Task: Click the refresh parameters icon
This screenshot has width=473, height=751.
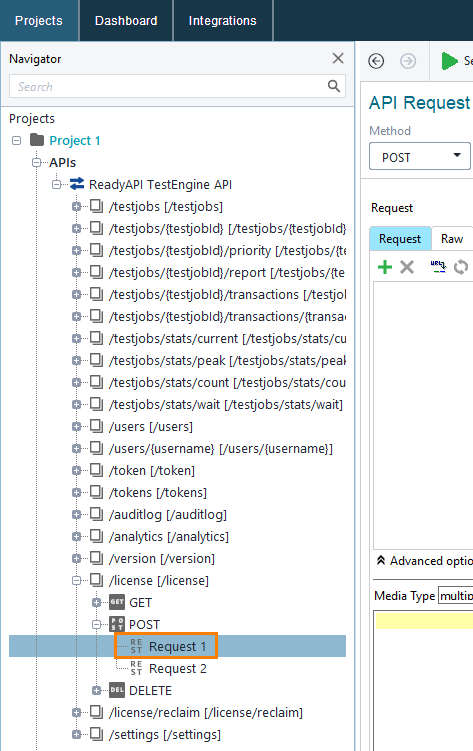Action: [x=461, y=267]
